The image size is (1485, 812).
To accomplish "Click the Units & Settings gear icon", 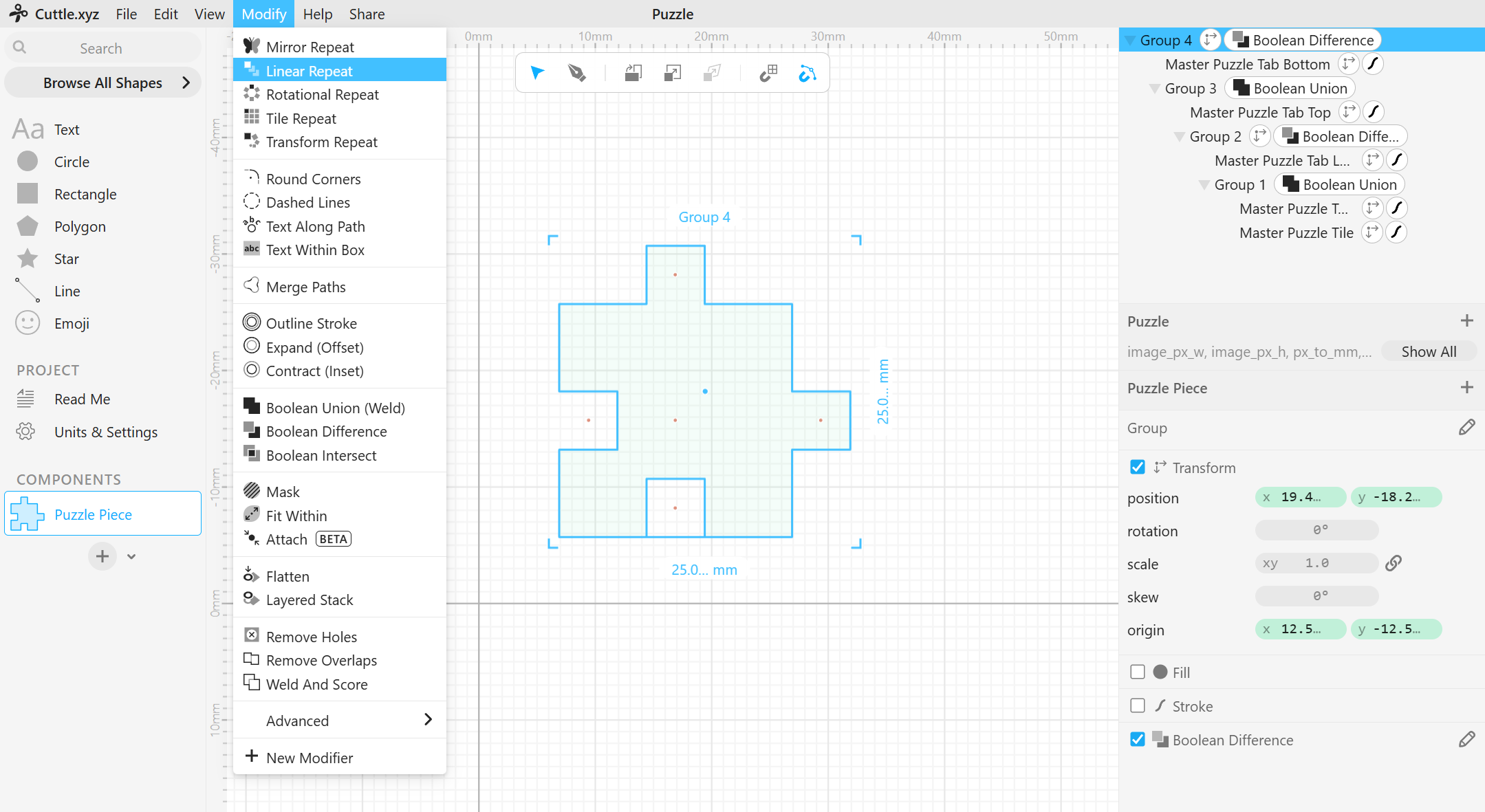I will click(26, 432).
